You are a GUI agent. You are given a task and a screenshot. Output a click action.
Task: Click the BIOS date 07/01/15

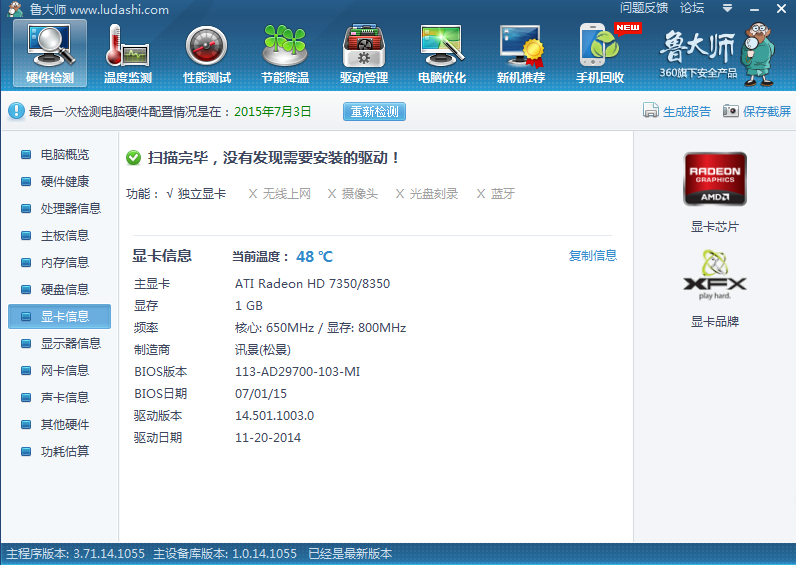click(261, 393)
